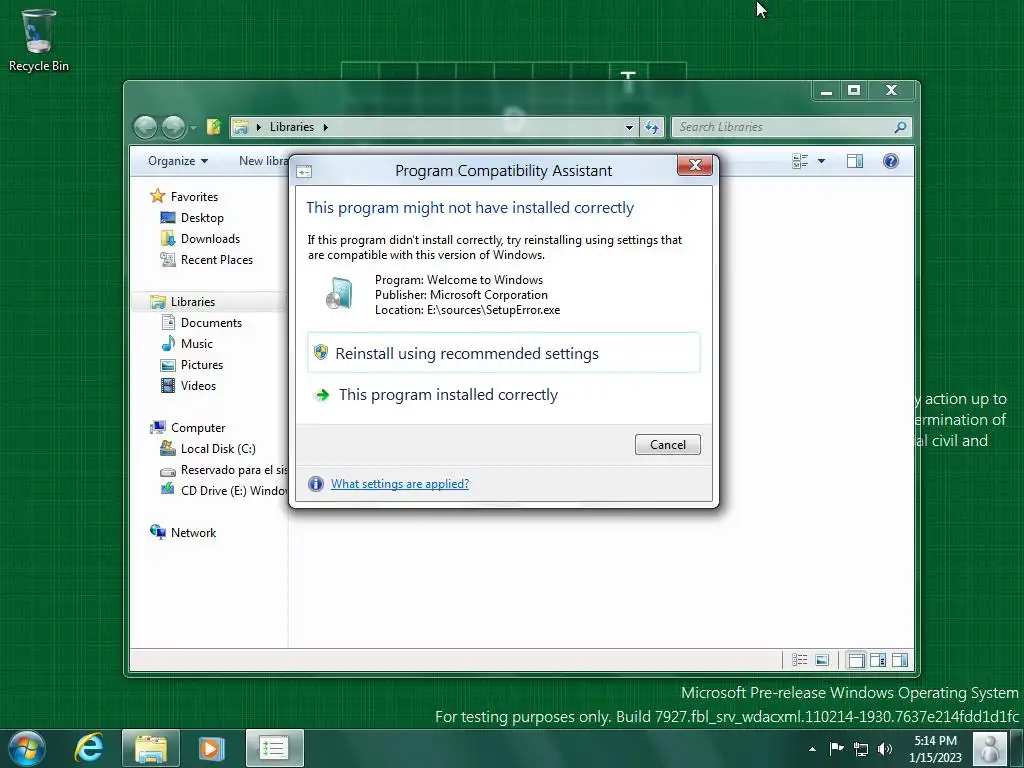Screen dimensions: 1024x768
Task: Go back with the Explorer Back arrow
Action: click(x=146, y=127)
